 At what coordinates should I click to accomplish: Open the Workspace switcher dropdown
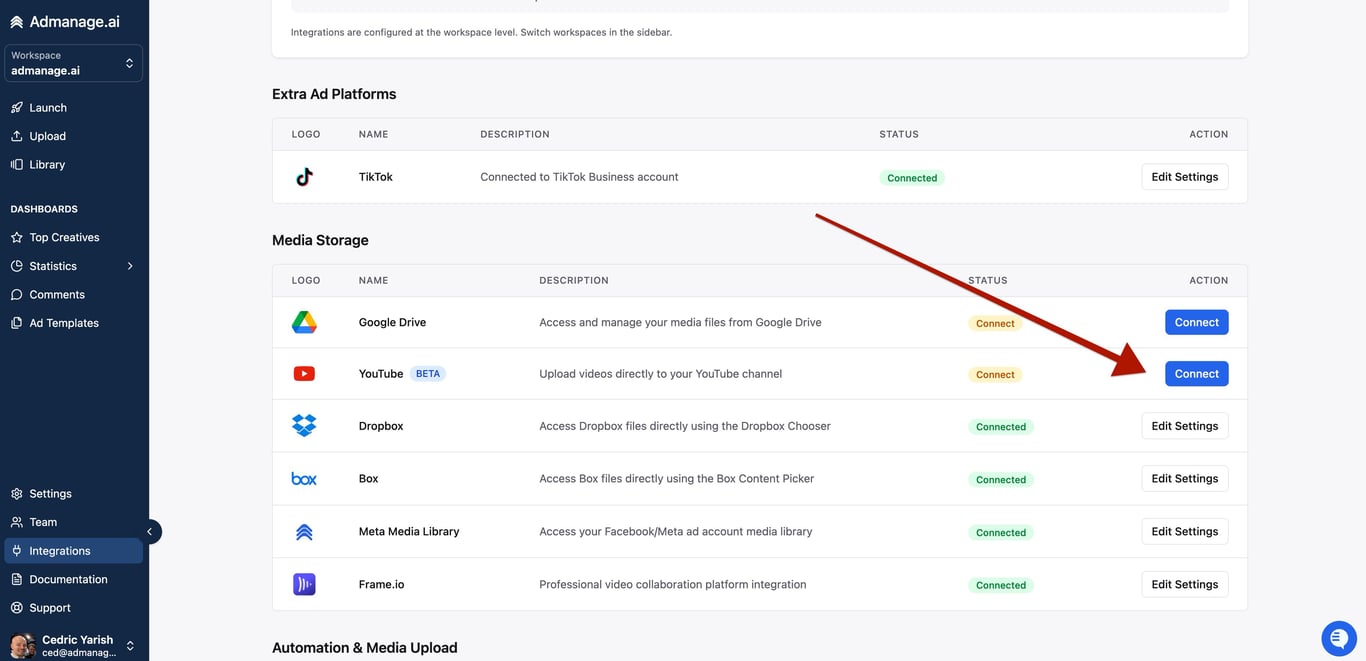coord(74,63)
